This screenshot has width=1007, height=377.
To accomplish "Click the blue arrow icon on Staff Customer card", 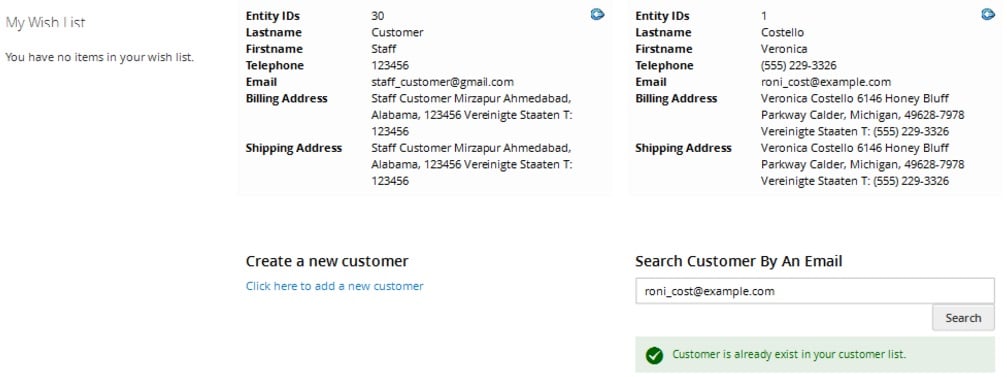I will [597, 13].
